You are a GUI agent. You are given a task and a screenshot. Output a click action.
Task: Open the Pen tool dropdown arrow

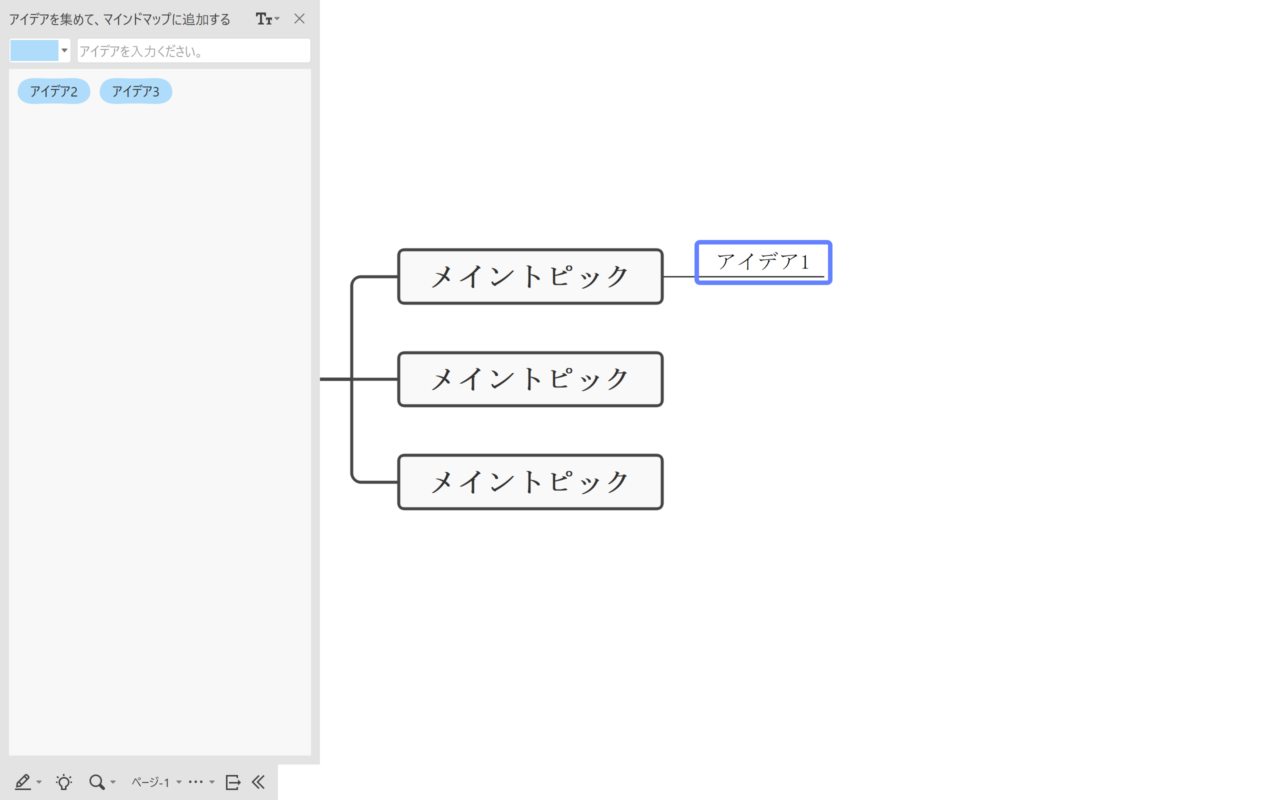click(x=39, y=782)
